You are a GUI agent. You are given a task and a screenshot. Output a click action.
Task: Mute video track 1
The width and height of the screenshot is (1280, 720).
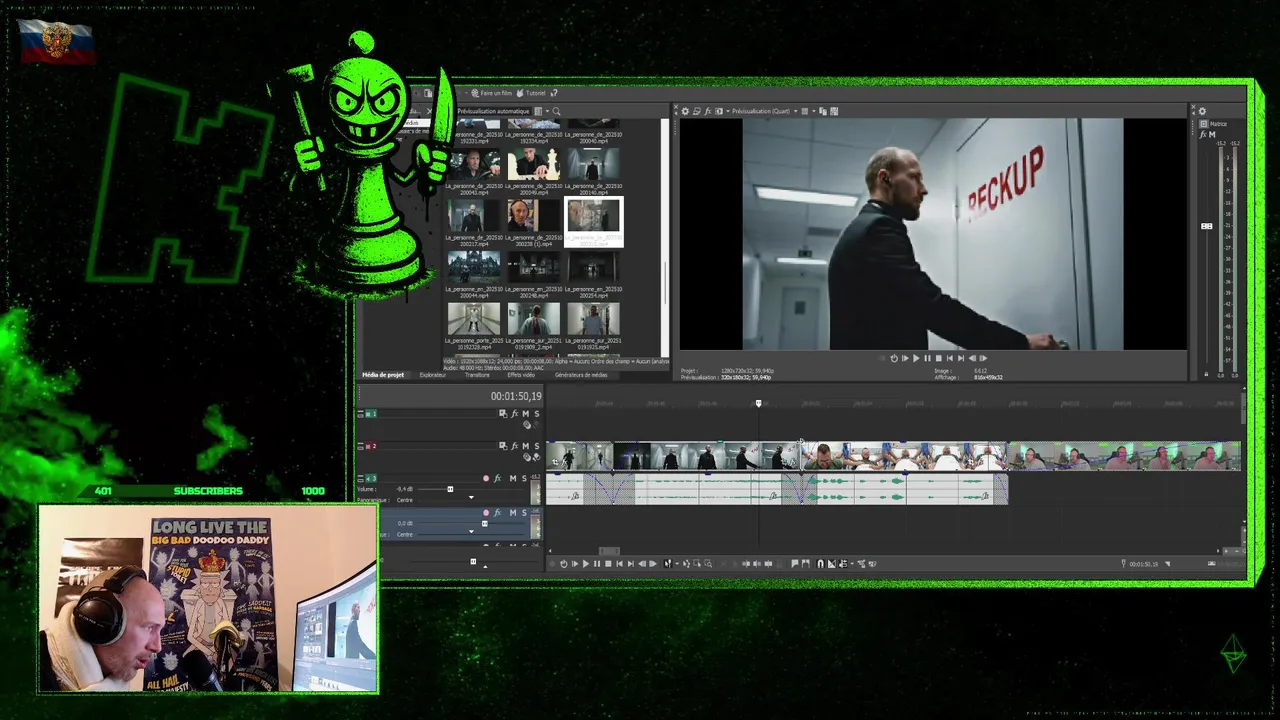point(525,414)
